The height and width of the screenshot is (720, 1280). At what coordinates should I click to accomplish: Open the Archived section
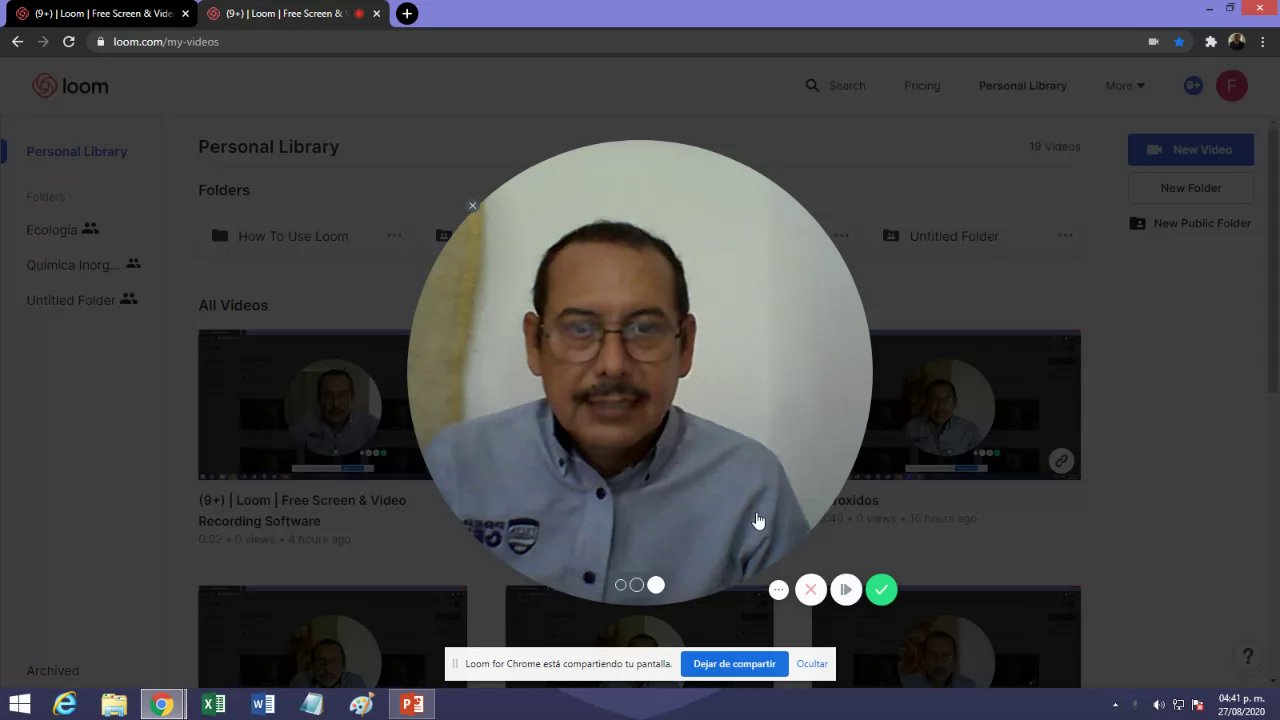(52, 671)
